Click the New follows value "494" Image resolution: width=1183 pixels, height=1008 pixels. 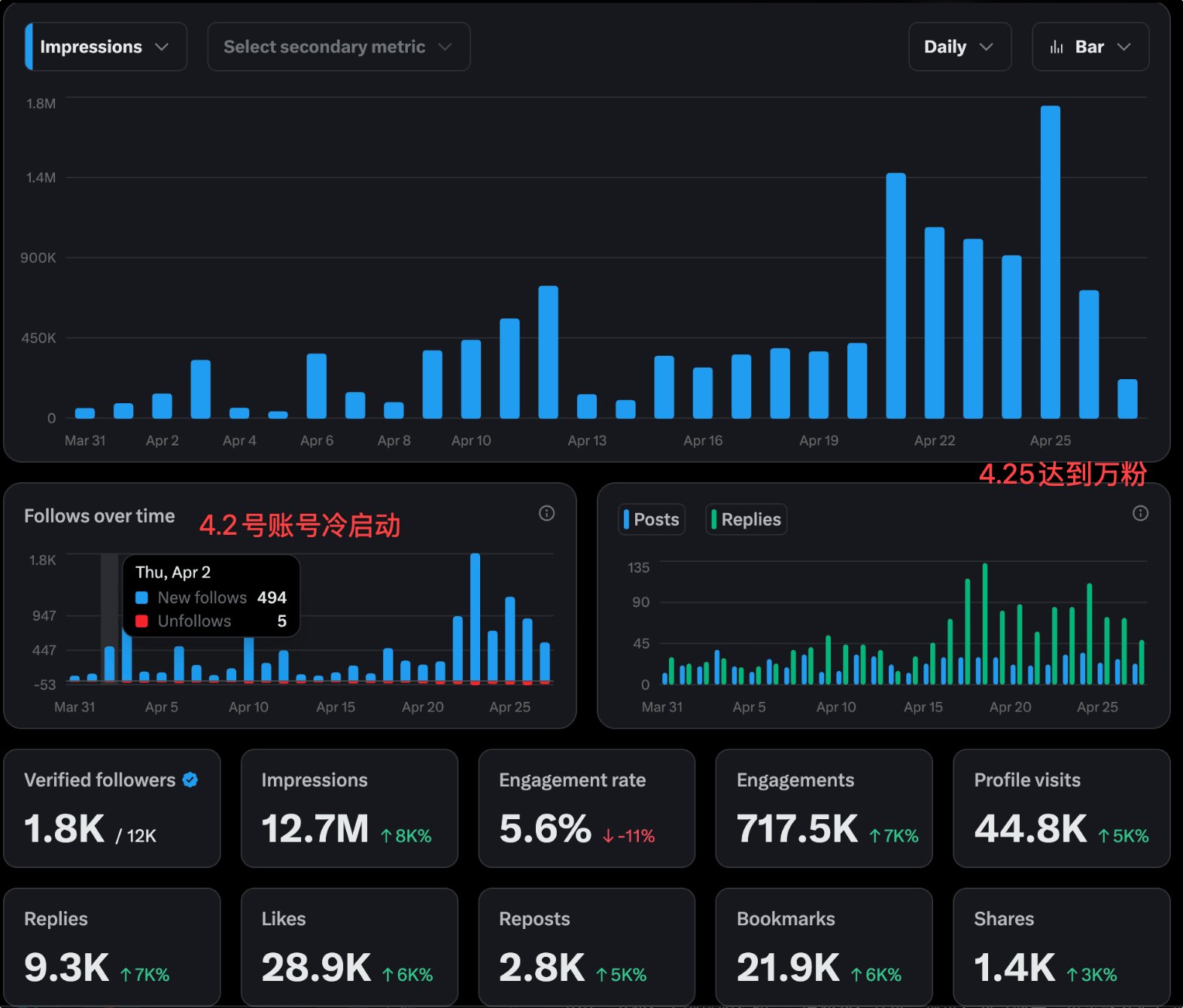tap(272, 598)
